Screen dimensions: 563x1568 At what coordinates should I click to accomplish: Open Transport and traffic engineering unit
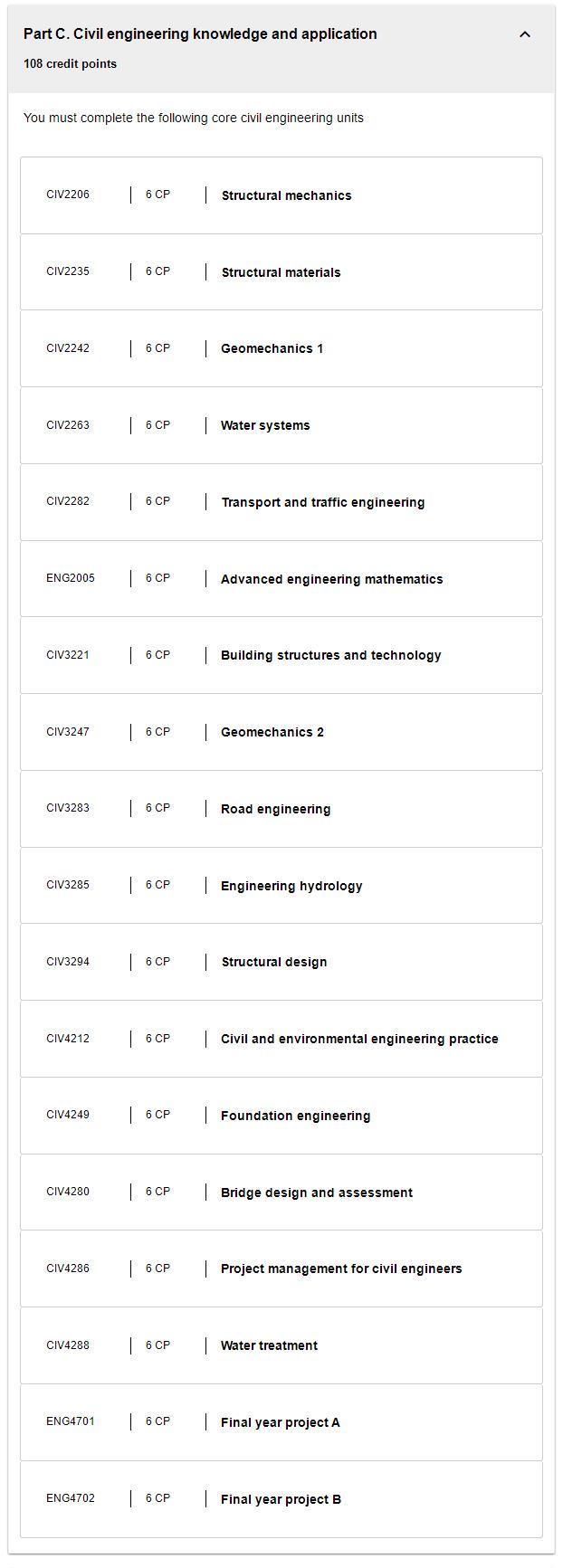tap(281, 502)
